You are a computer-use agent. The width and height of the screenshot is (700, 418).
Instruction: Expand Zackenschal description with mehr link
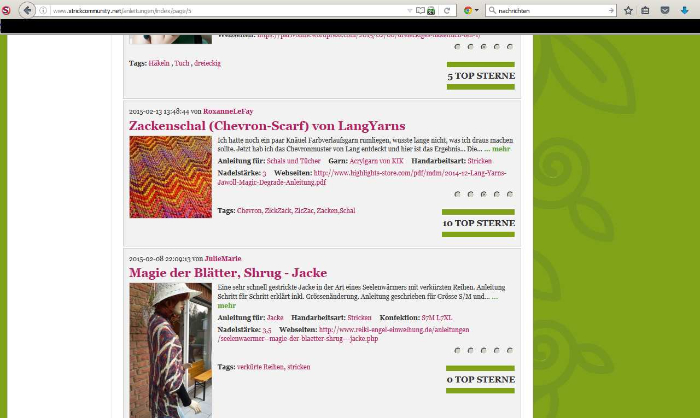coord(501,149)
